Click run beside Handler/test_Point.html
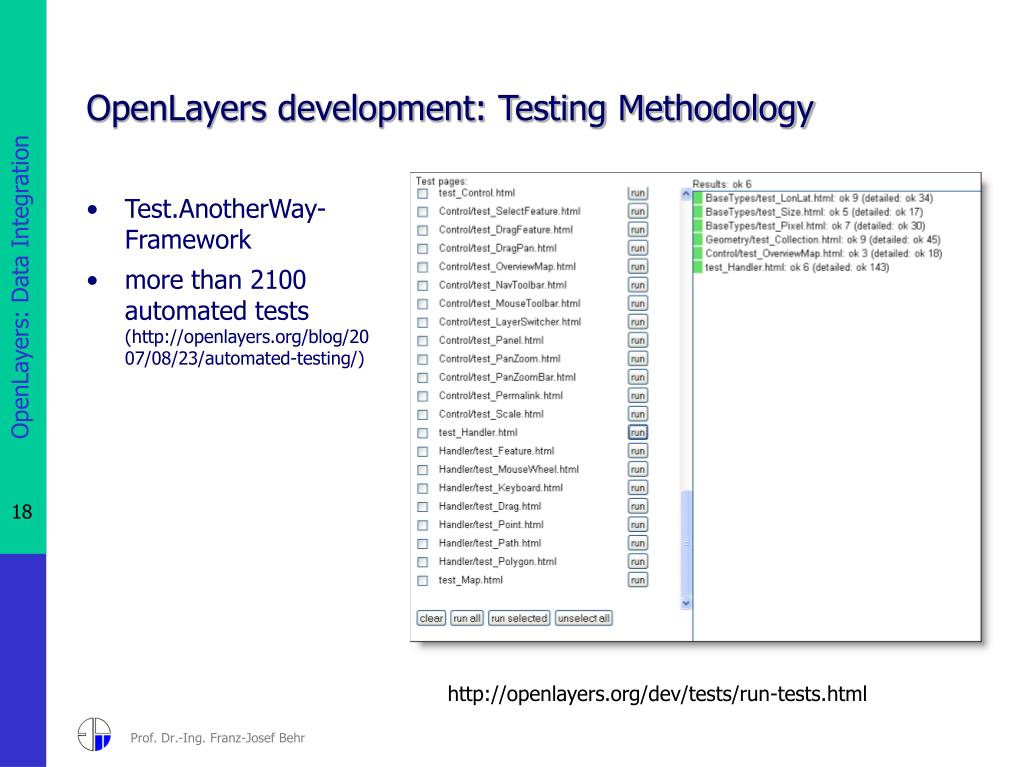The height and width of the screenshot is (767, 1023). click(637, 524)
